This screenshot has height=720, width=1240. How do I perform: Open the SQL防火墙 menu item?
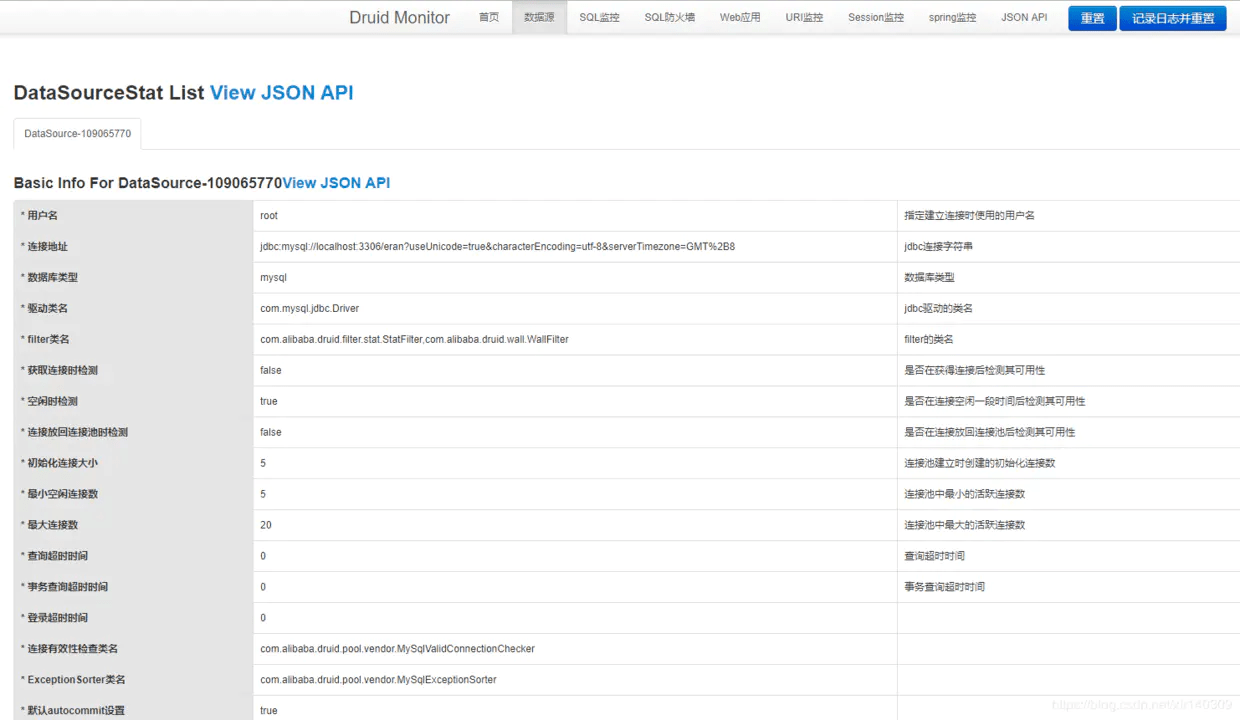(x=669, y=18)
